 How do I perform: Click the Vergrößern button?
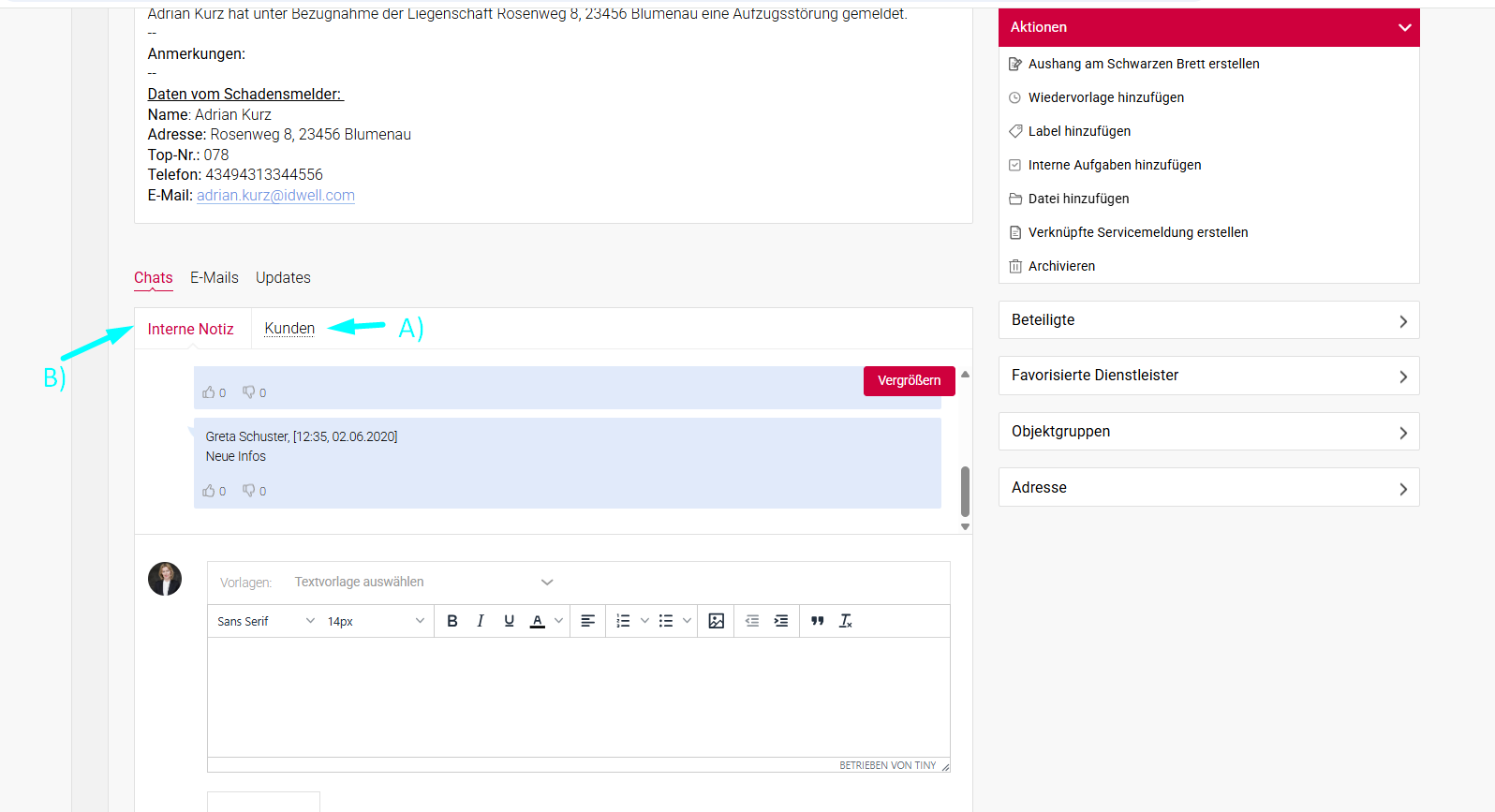click(910, 380)
